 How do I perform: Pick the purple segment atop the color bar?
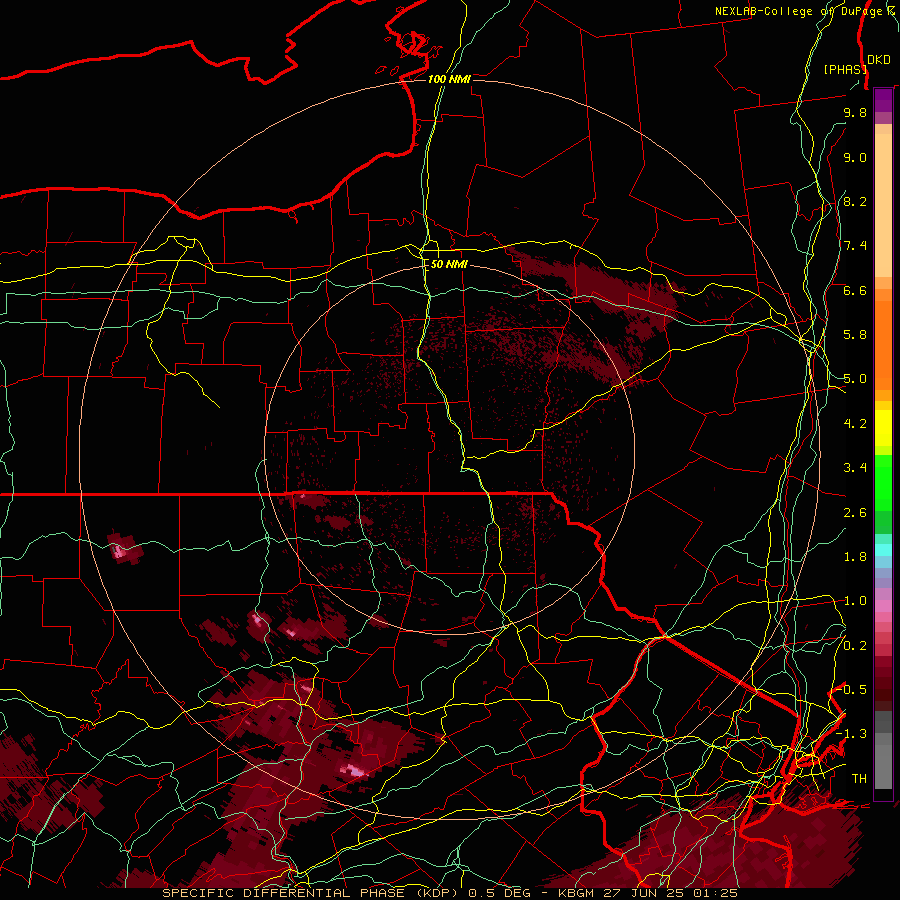pyautogui.click(x=883, y=101)
